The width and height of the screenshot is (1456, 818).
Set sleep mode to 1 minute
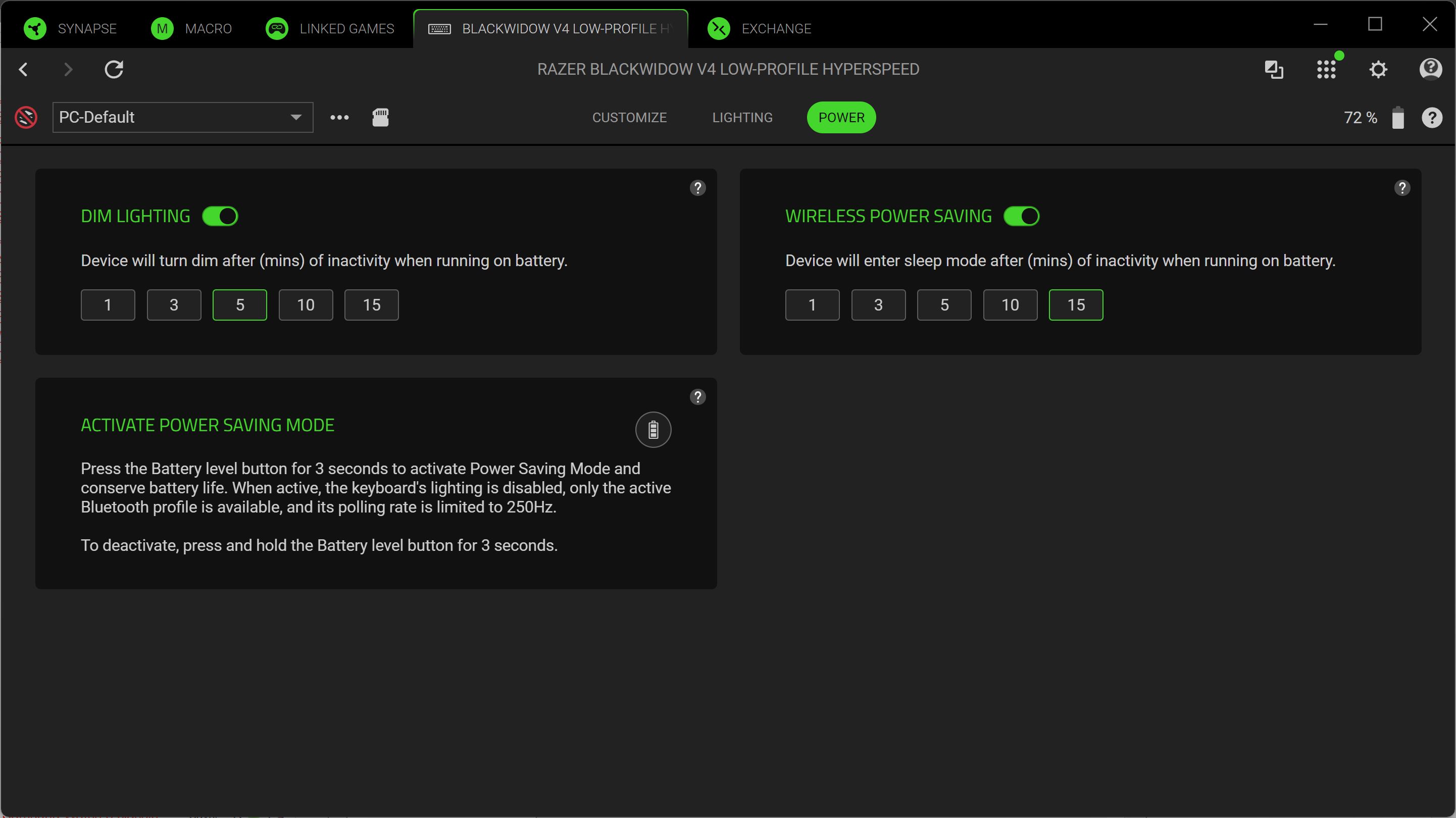[x=812, y=305]
